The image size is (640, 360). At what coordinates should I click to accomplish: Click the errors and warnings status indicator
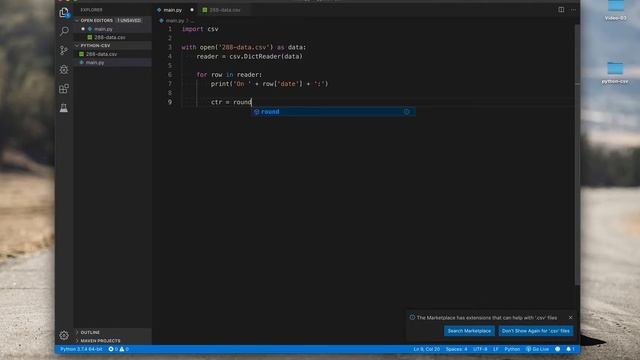(x=119, y=349)
